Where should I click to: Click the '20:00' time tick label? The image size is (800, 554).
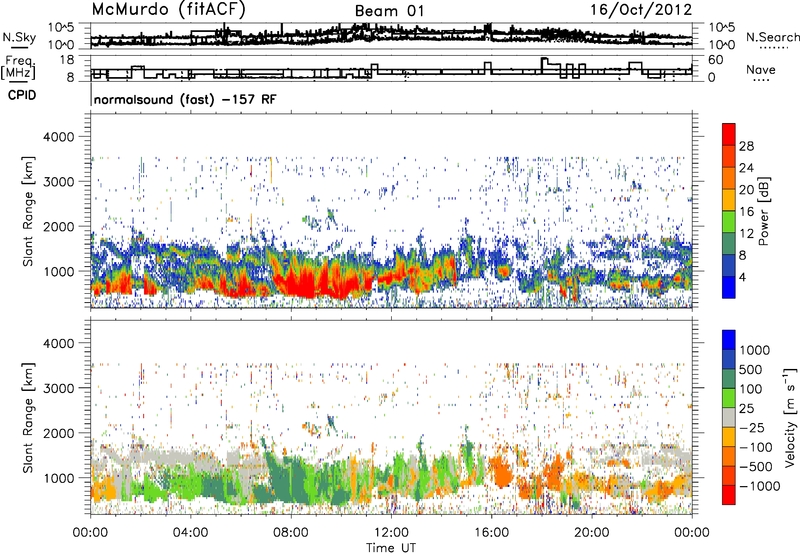(x=591, y=533)
